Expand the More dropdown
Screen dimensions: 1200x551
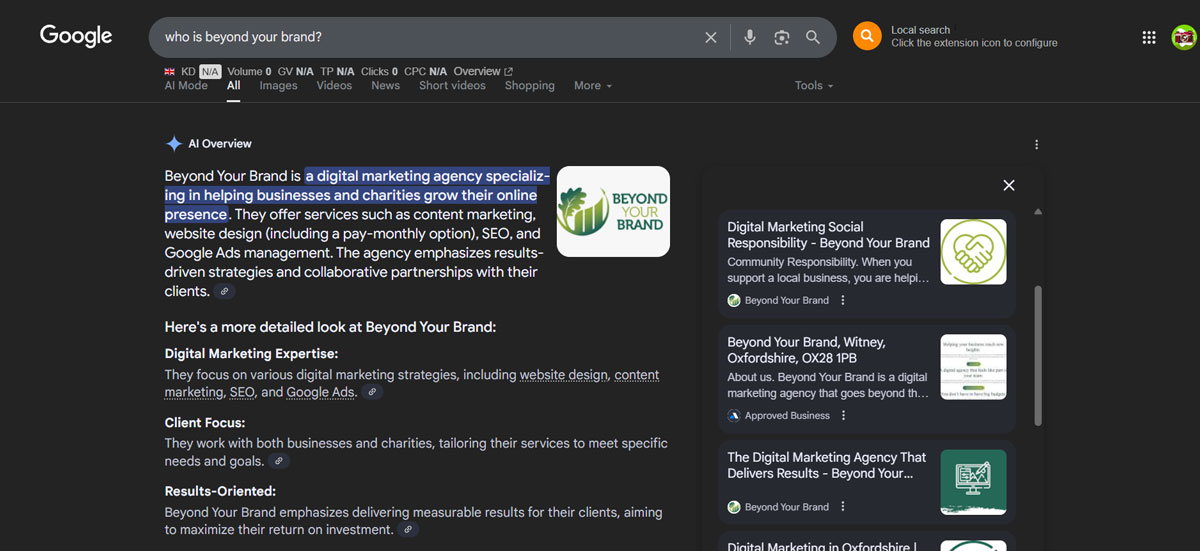(x=593, y=86)
